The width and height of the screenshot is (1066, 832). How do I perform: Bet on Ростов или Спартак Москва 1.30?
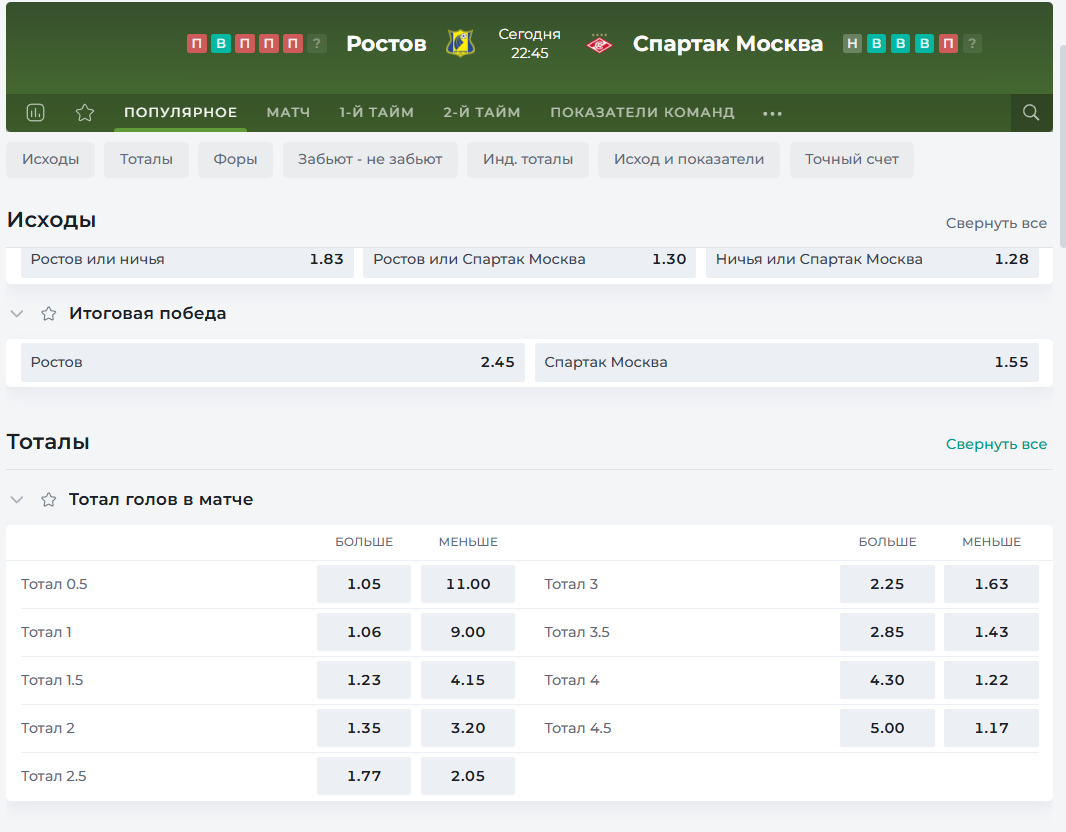pos(529,260)
